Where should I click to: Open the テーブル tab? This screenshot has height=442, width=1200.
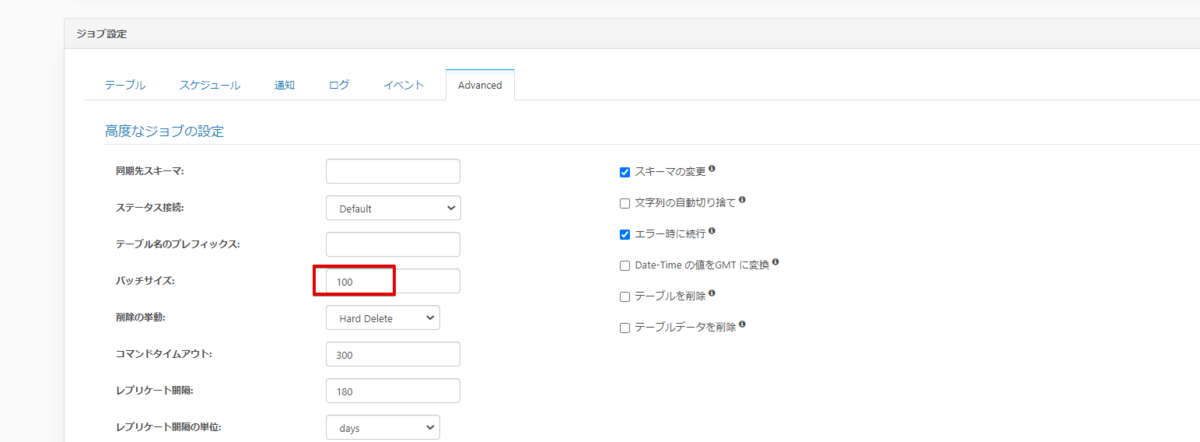(x=125, y=85)
